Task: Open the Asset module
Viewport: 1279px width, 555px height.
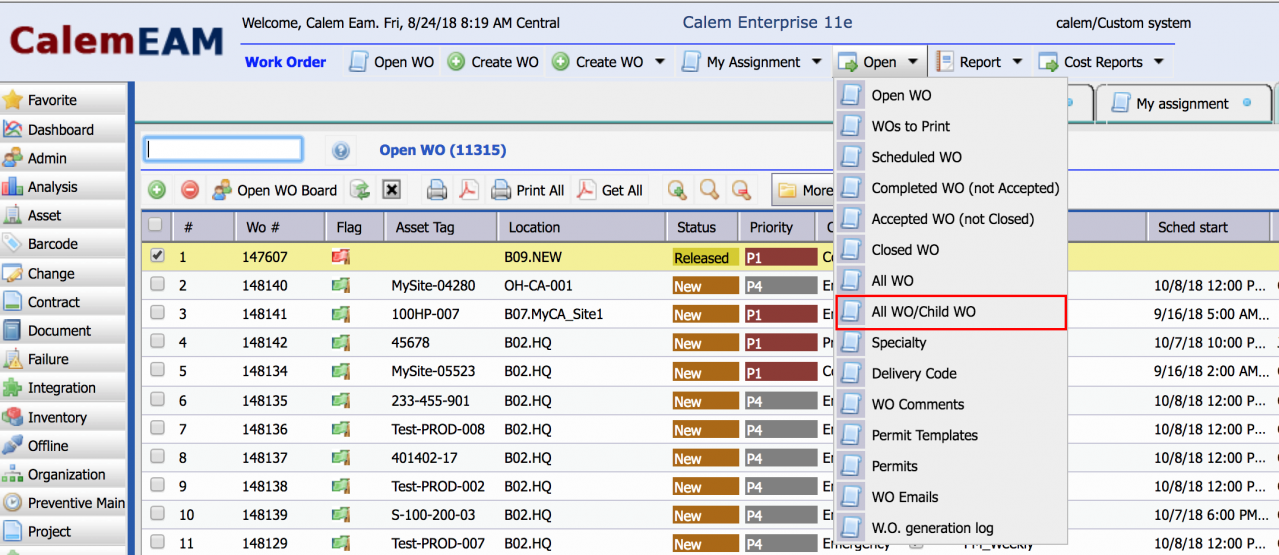Action: point(64,215)
